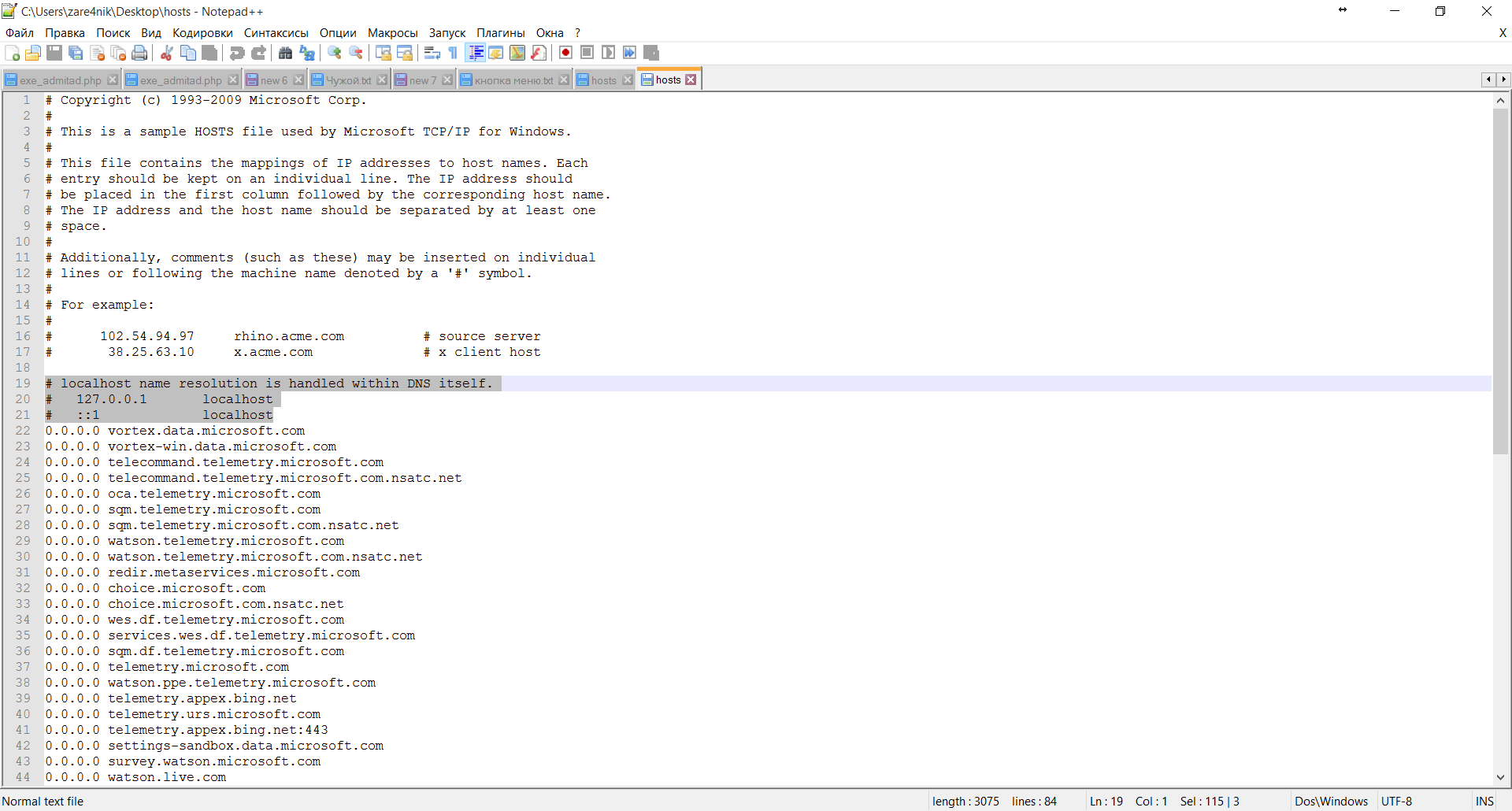Undo the last action from the toolbar
This screenshot has height=811, width=1512.
237,53
